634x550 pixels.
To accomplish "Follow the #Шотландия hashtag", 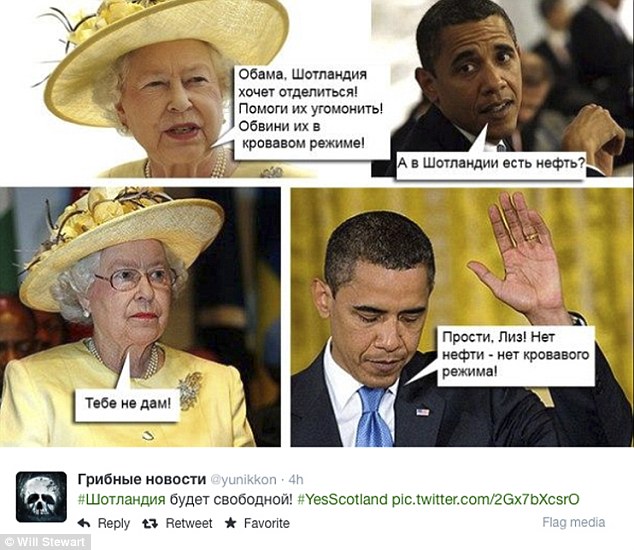I will 121,499.
